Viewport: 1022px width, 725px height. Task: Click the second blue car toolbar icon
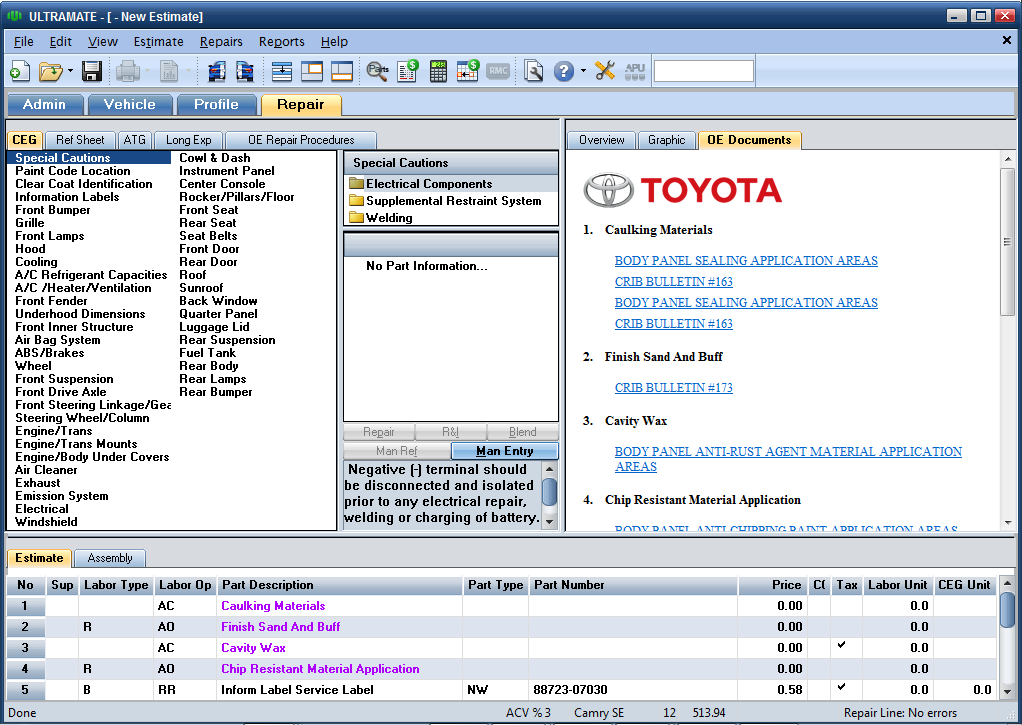click(x=245, y=70)
